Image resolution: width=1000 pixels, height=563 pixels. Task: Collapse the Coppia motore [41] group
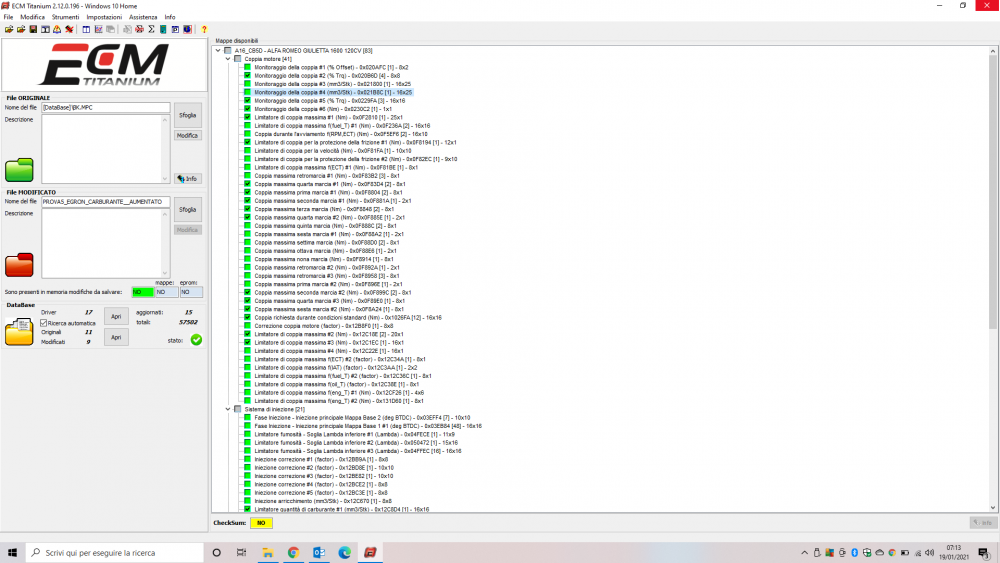228,59
